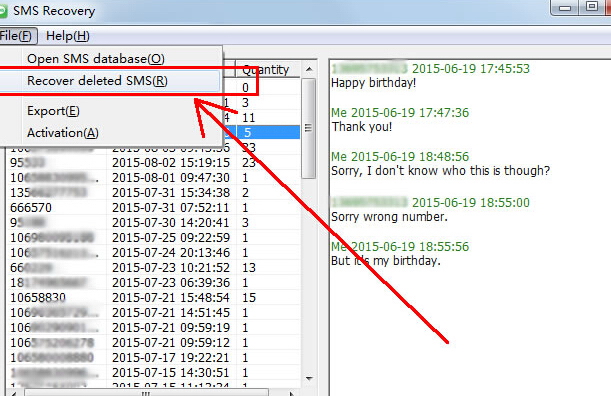Click highlighted quantity cell showing 5
The image size is (611, 396).
tap(268, 133)
